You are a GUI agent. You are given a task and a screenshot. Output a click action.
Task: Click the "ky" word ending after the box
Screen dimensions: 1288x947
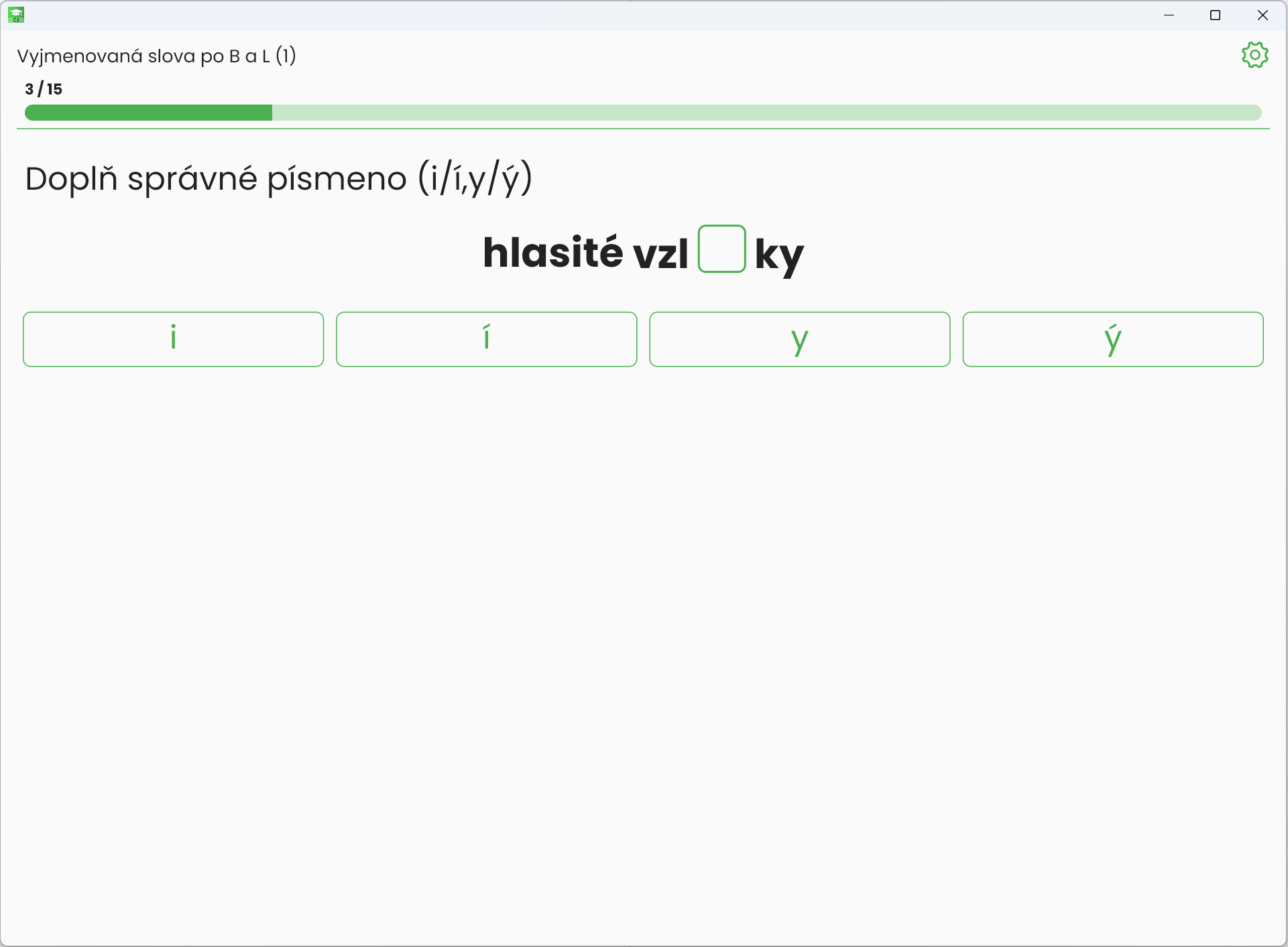click(778, 255)
